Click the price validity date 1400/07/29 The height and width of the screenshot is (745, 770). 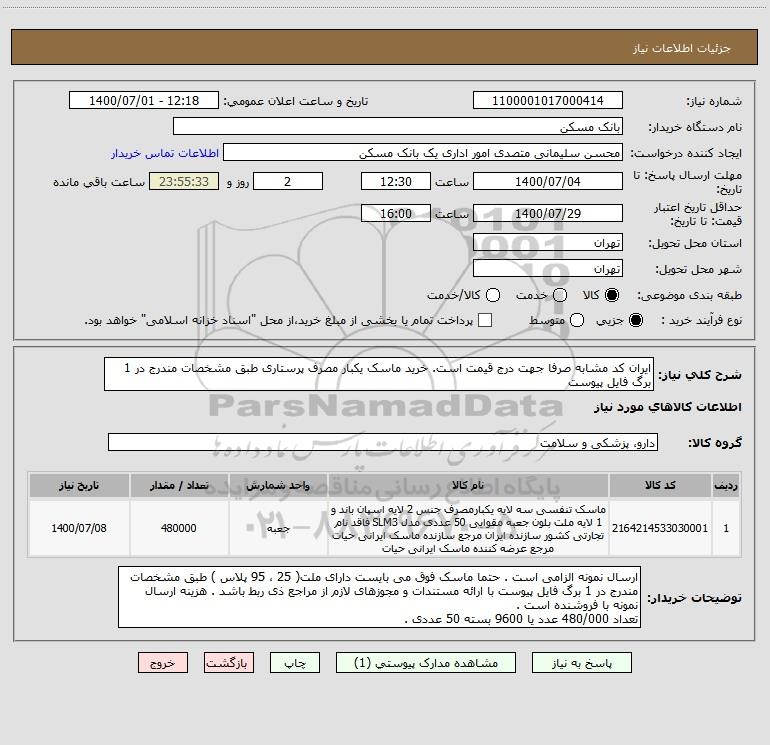point(548,213)
